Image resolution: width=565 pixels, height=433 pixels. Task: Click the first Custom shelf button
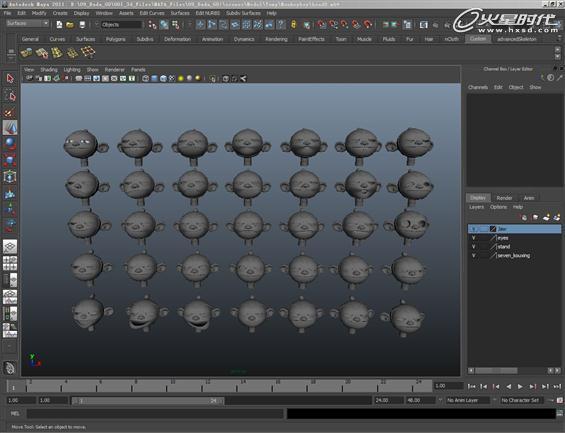[26, 53]
